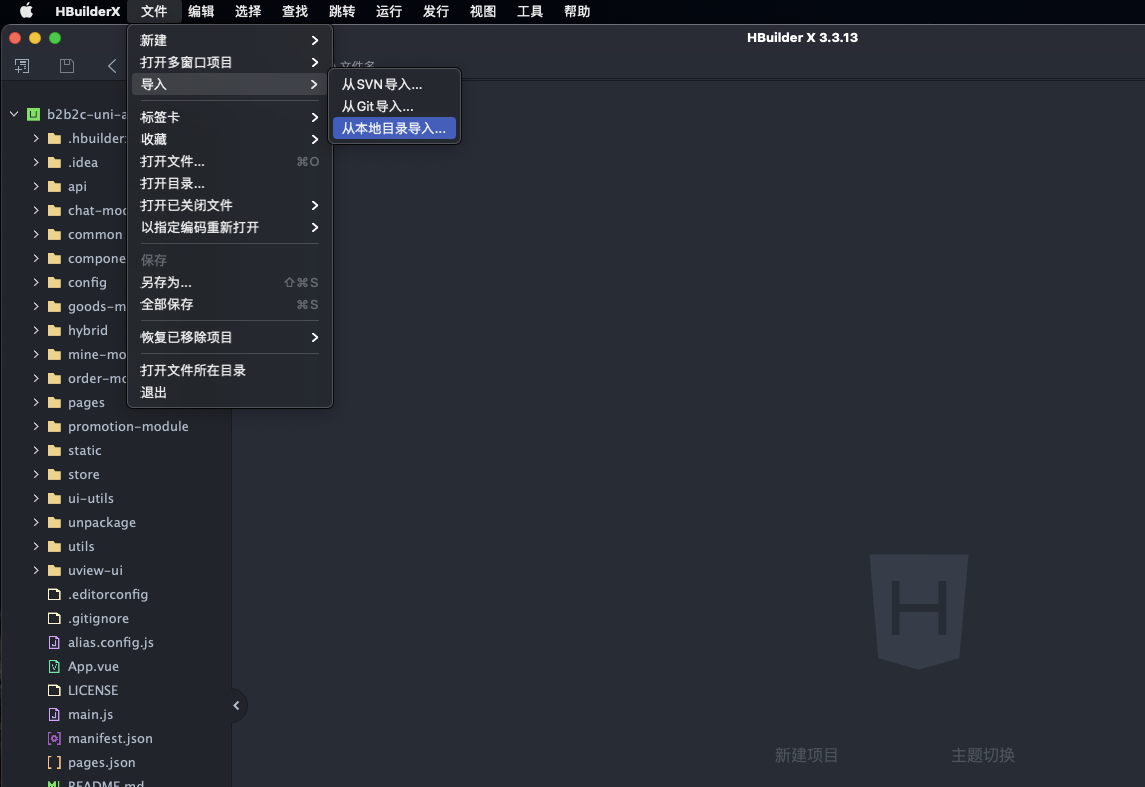The image size is (1145, 787).
Task: Select 全部保存 in the File menu
Action: [230, 304]
